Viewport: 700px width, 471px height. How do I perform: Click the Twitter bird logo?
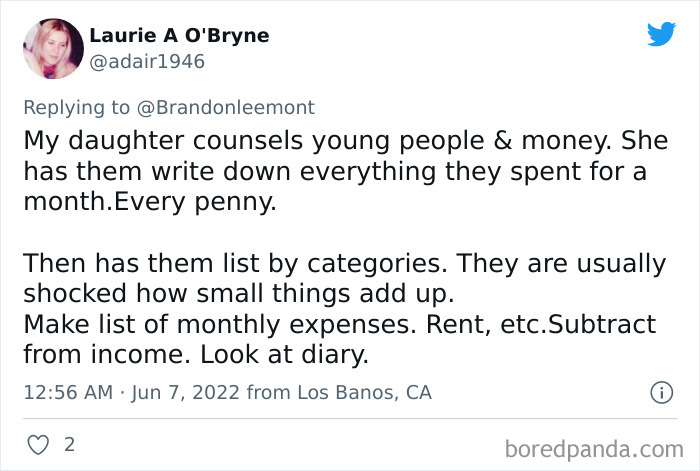point(661,35)
